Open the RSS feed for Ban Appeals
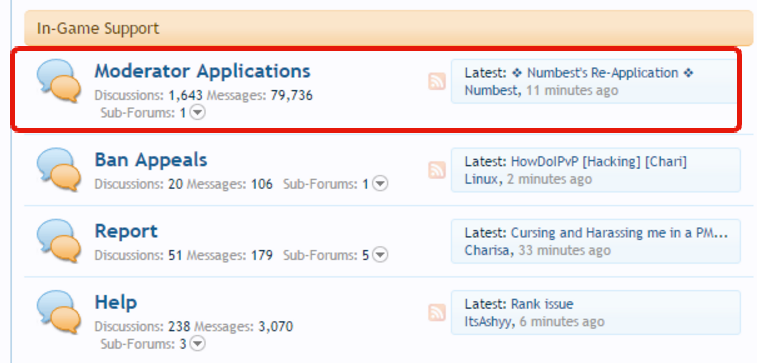The width and height of the screenshot is (757, 363). pos(437,170)
